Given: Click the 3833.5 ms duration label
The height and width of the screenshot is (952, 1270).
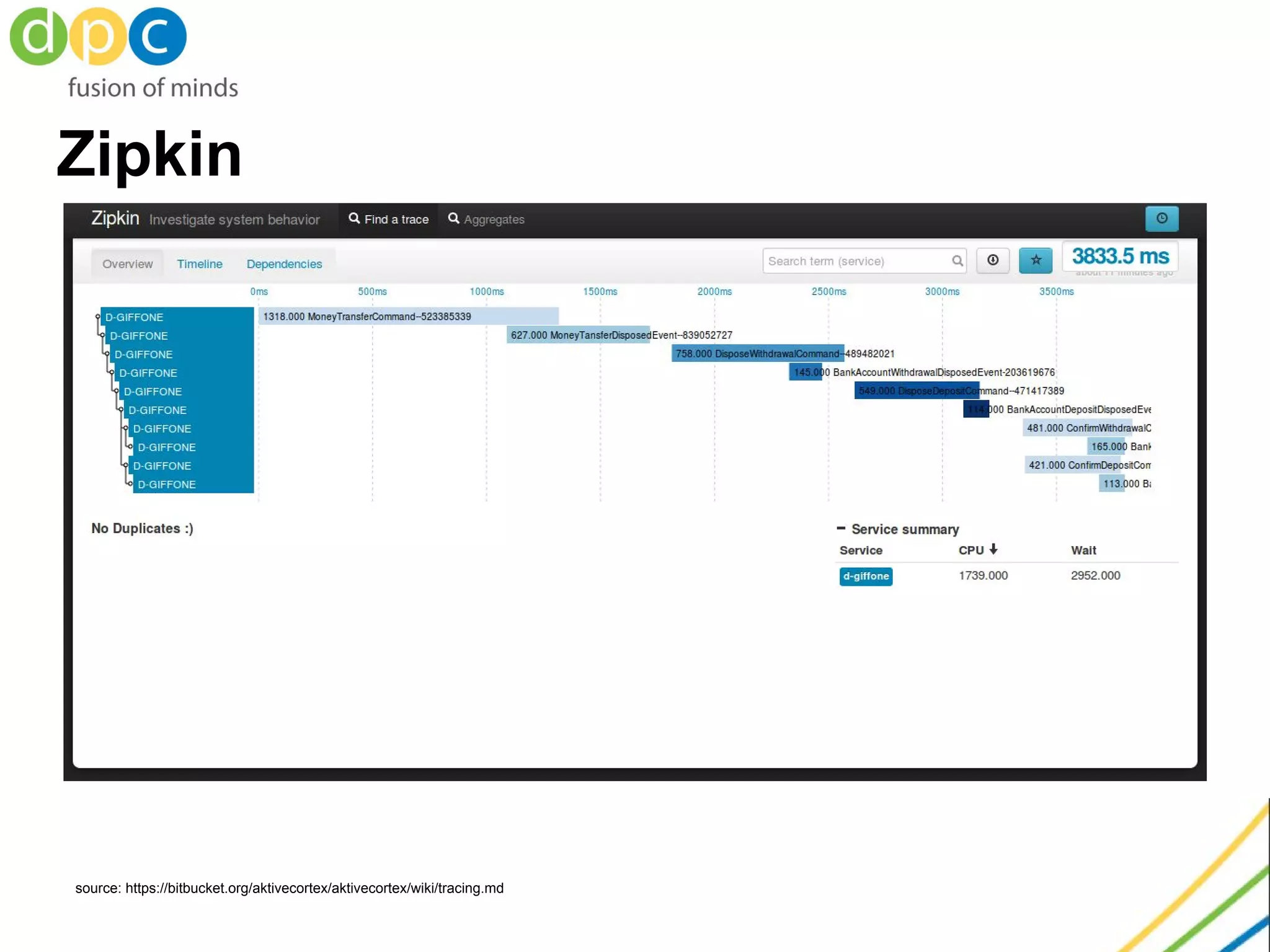Looking at the screenshot, I should click(x=1120, y=256).
